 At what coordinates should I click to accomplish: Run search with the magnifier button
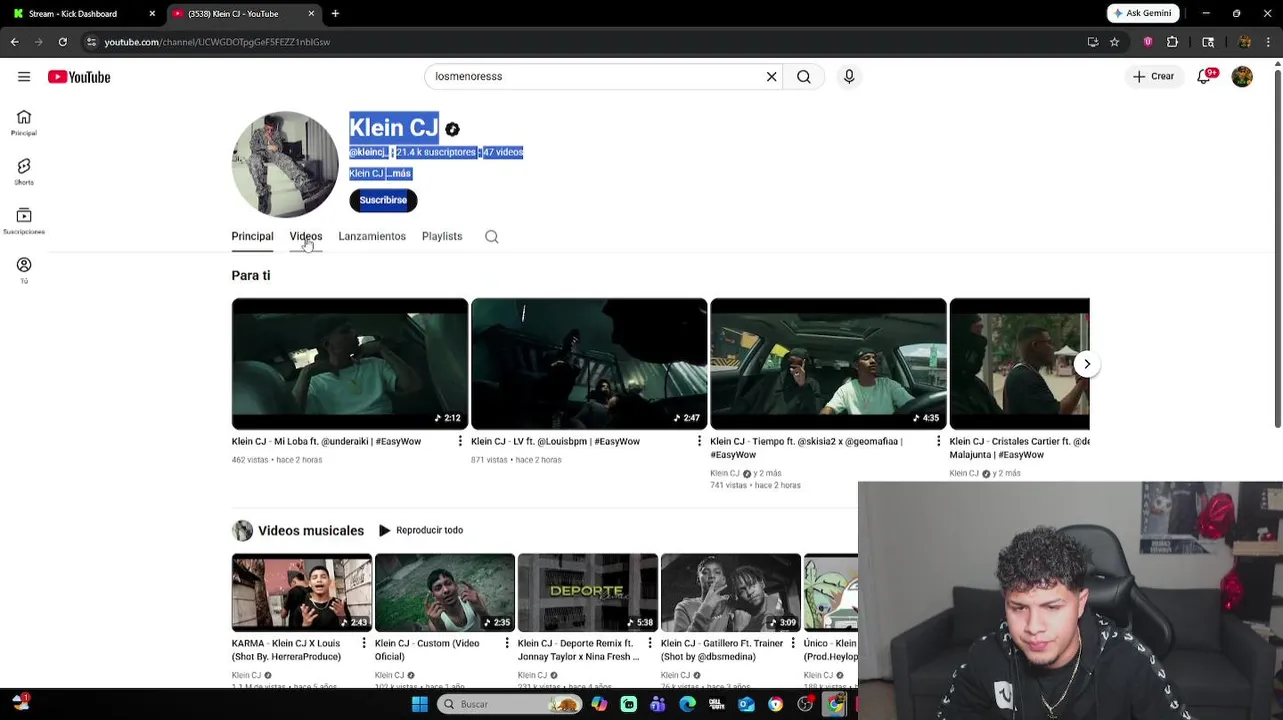pos(804,77)
